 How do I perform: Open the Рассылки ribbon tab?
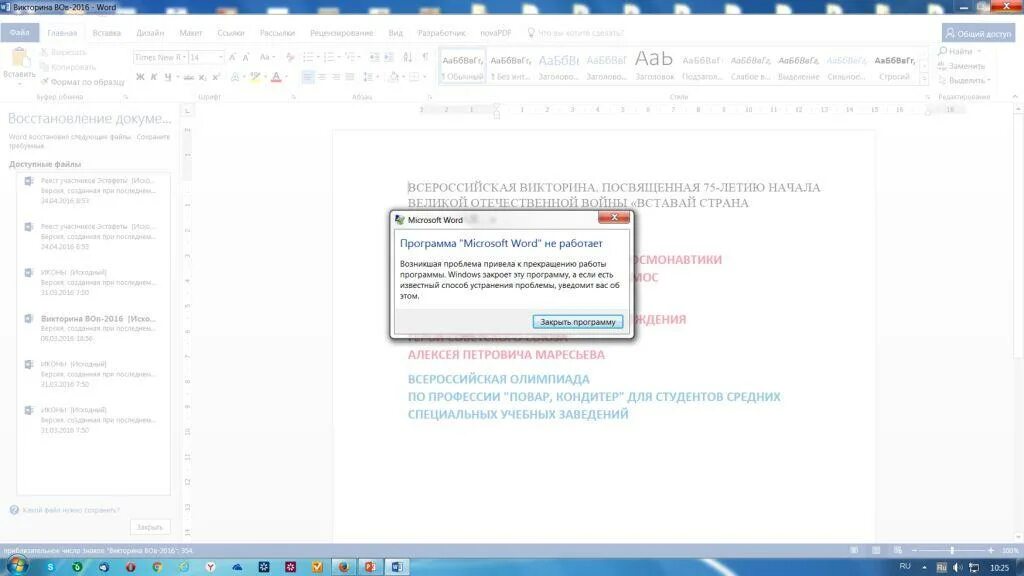point(277,33)
